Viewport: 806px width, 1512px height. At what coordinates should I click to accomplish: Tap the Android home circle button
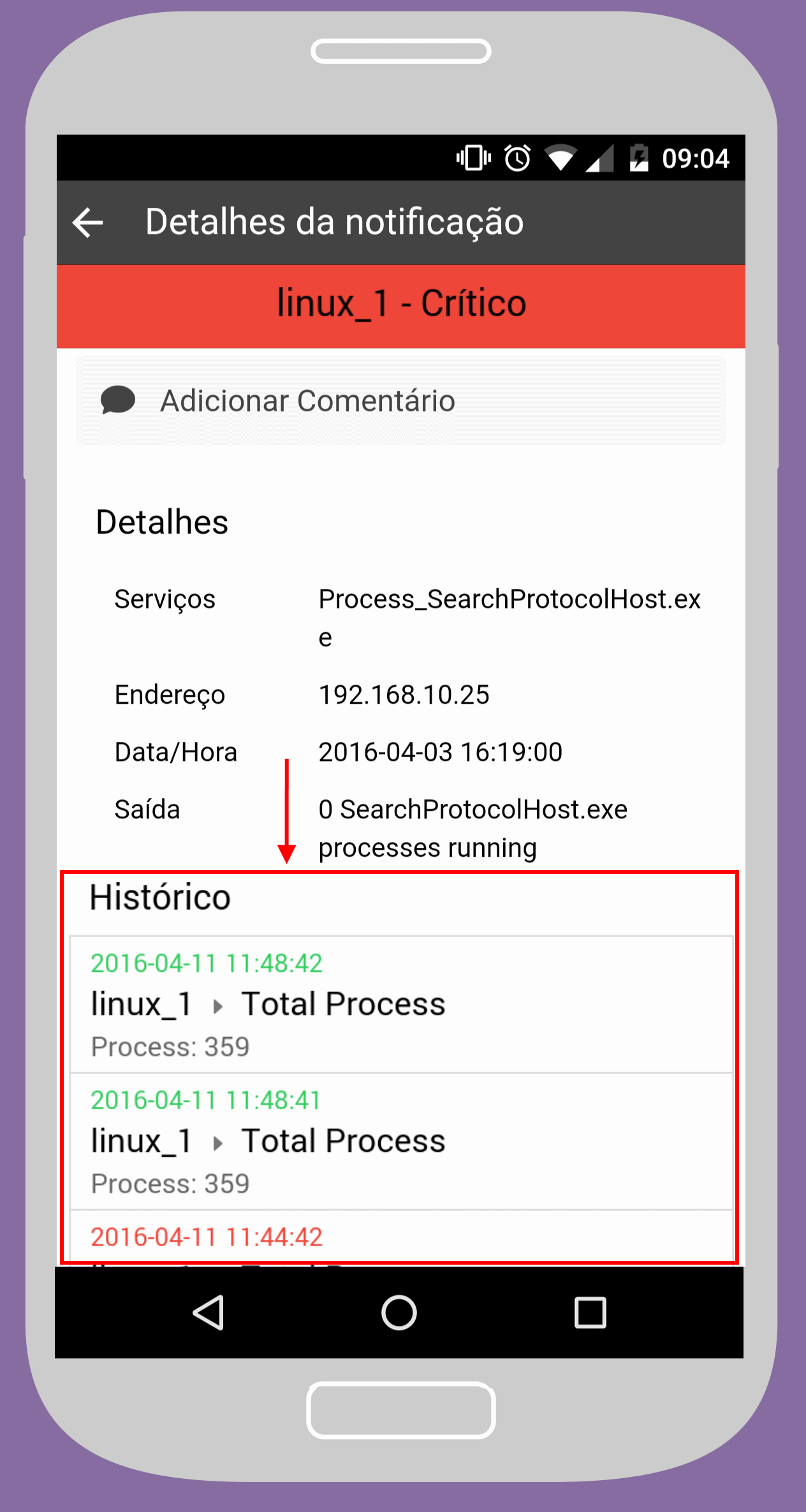[399, 1312]
